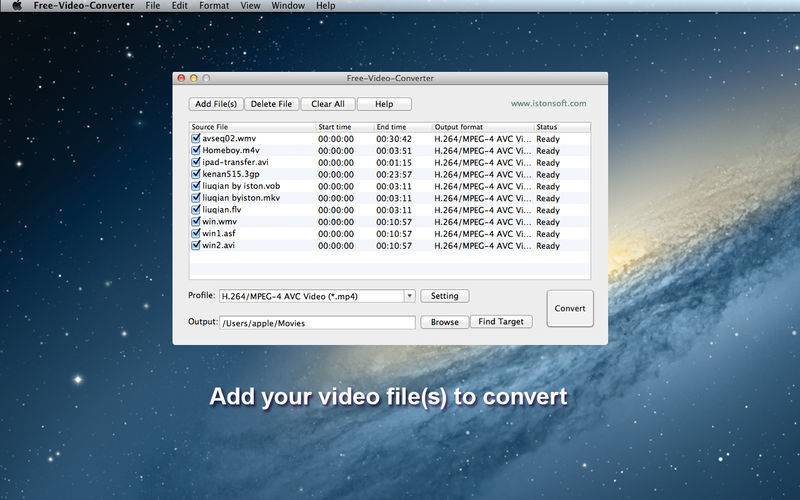
Task: Uncheck the avseq02.wmv checkbox
Action: (195, 138)
